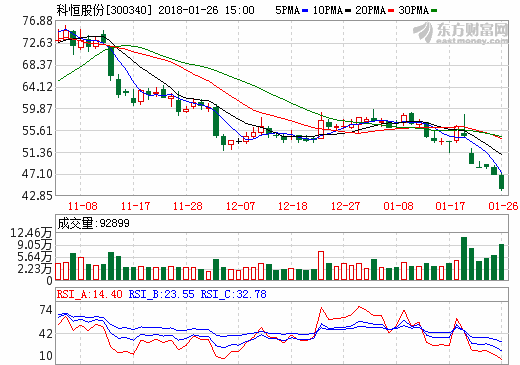The height and width of the screenshot is (365, 520).
Task: Click the last green candlestick on 01-26
Action: 501,182
